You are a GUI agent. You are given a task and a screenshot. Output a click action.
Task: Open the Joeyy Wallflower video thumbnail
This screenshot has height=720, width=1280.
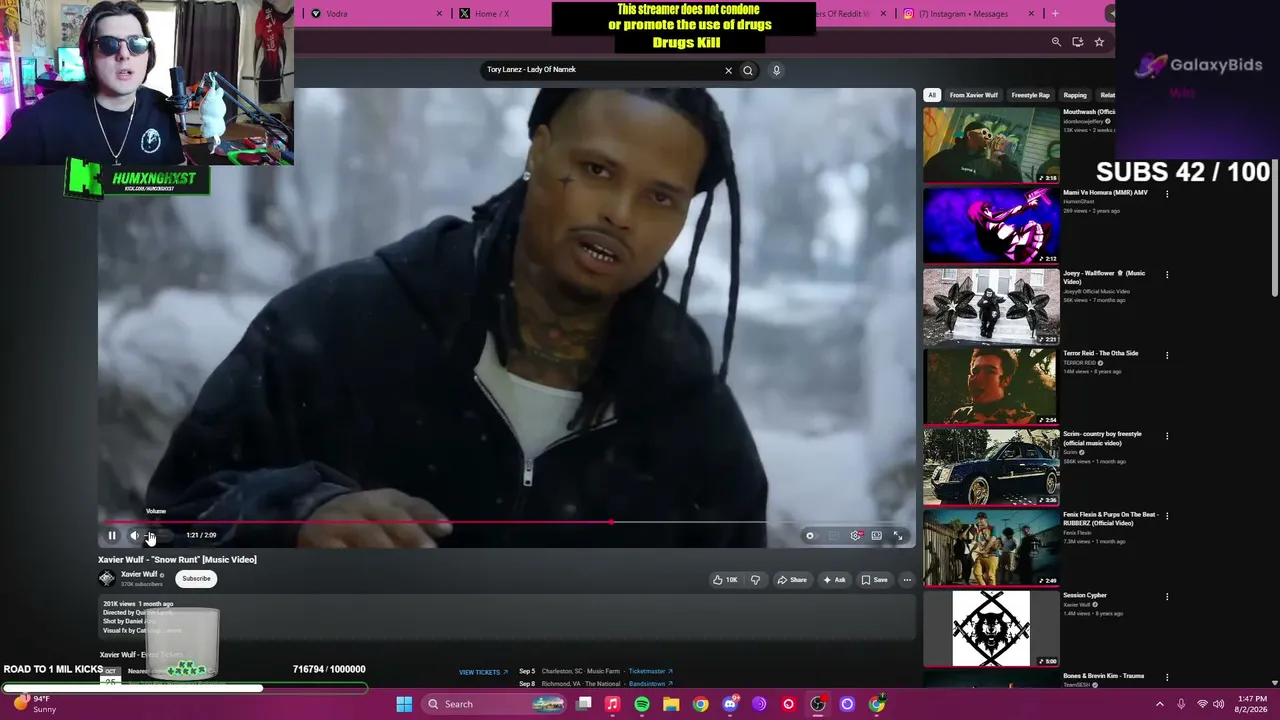pos(991,306)
